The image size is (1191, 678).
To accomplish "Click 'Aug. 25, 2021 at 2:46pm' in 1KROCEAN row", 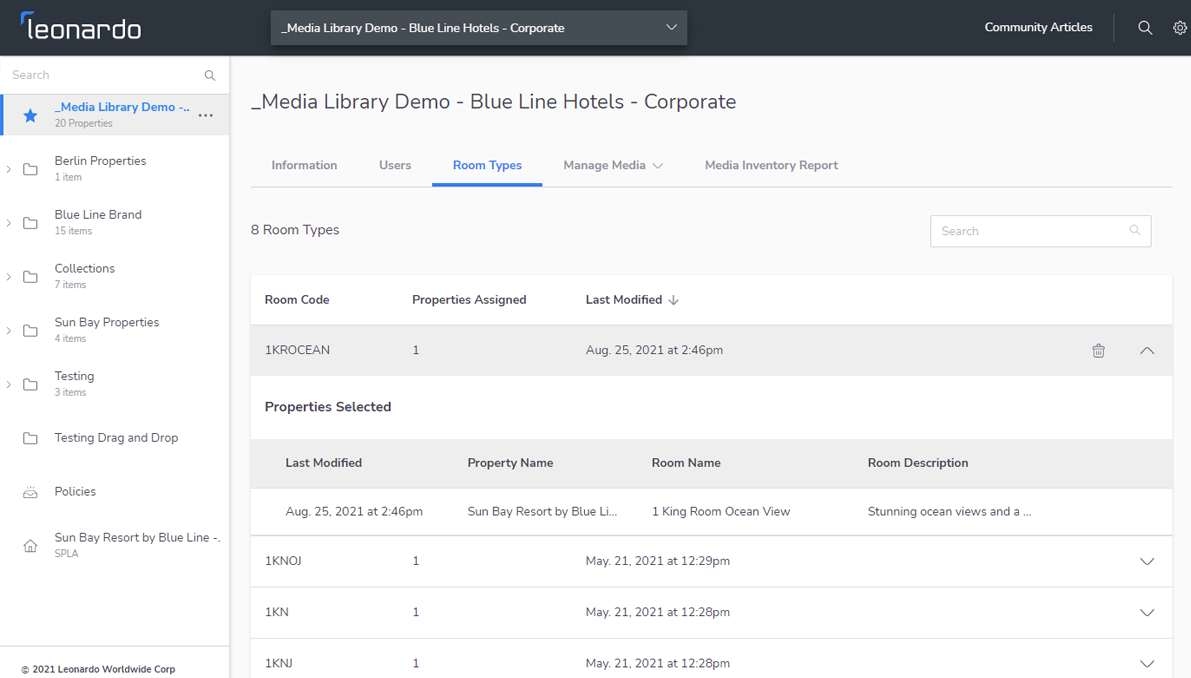I will pos(654,351).
